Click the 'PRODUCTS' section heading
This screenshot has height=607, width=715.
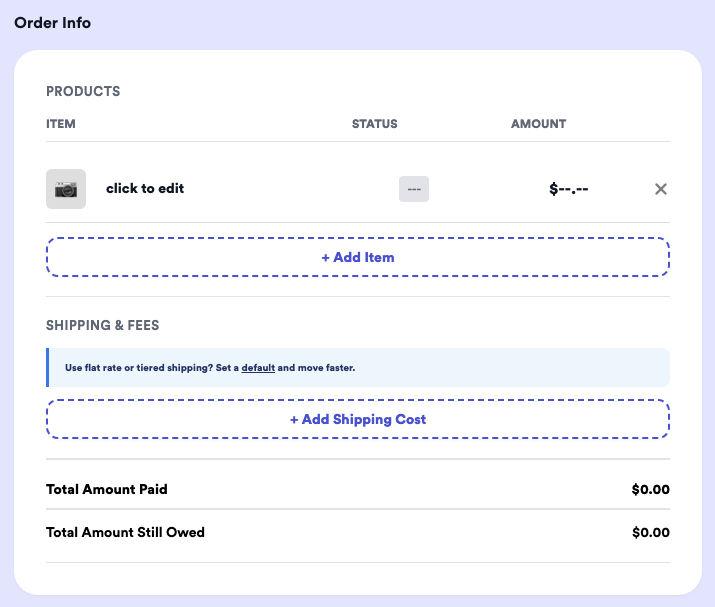(x=83, y=91)
